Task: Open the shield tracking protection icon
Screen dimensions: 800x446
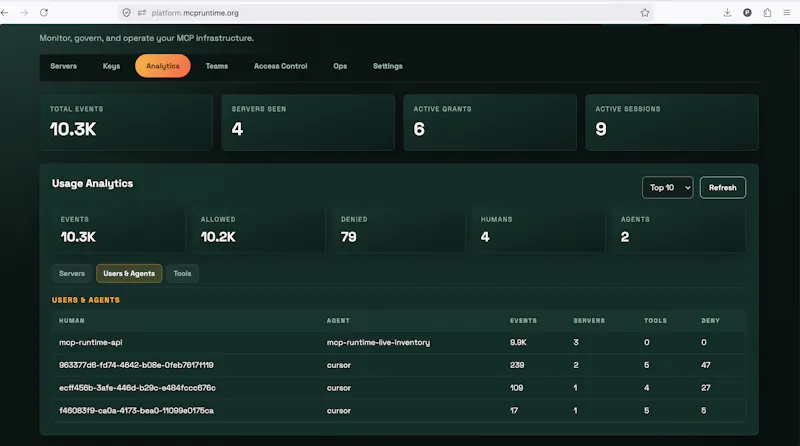Action: 127,13
